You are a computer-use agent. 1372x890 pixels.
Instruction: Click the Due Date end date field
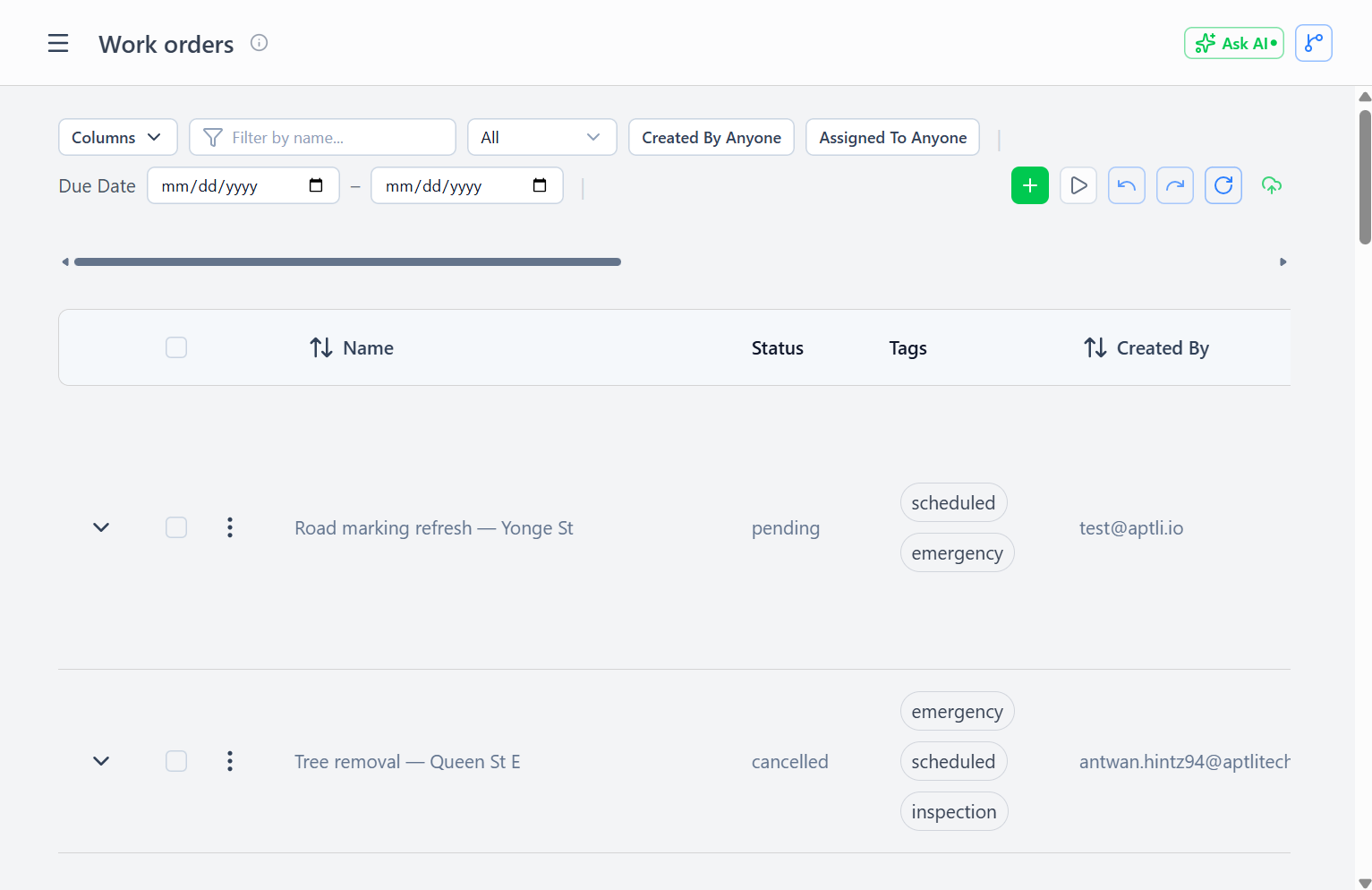[466, 185]
